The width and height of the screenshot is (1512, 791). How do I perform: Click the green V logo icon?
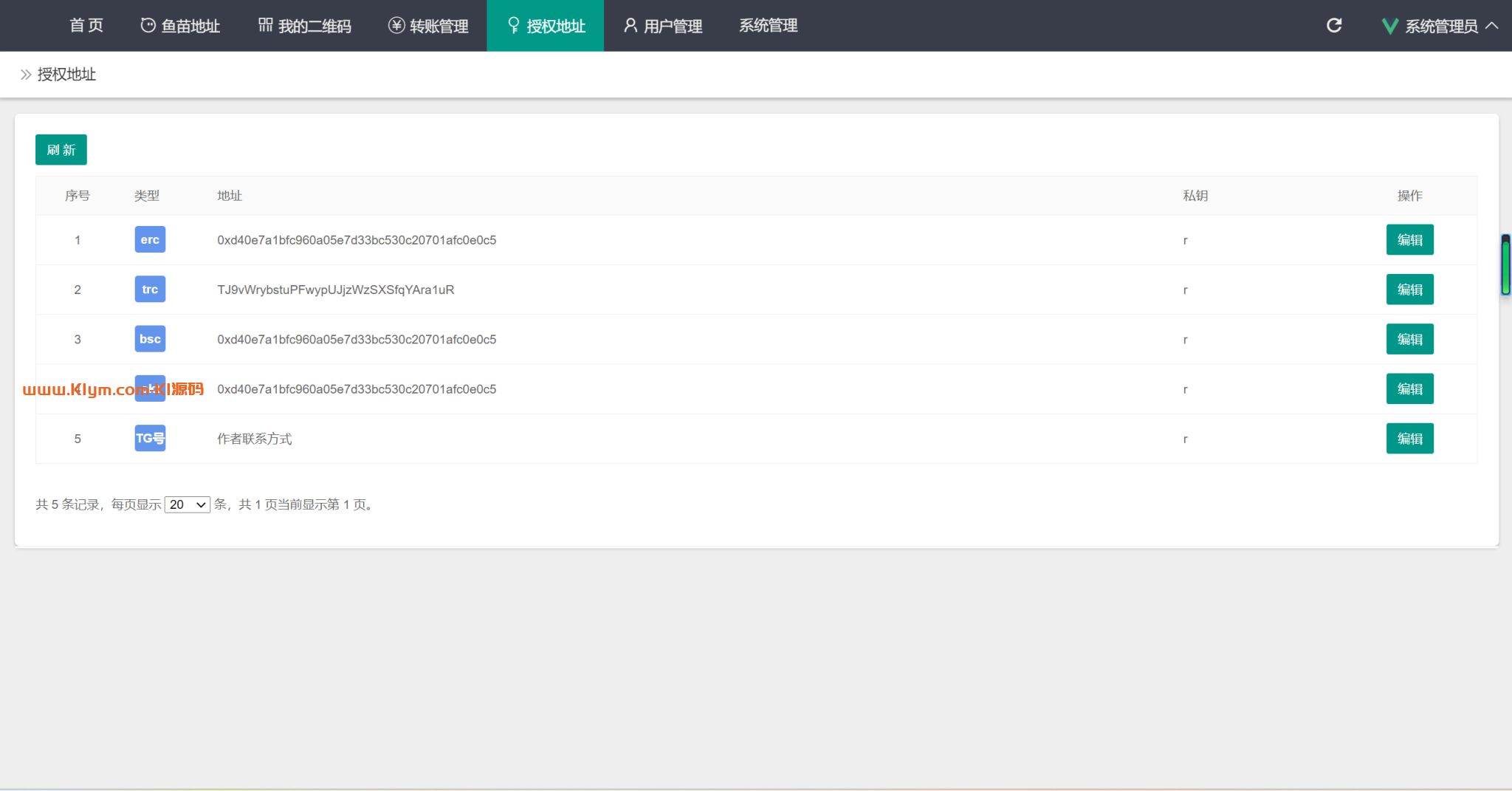click(1389, 27)
